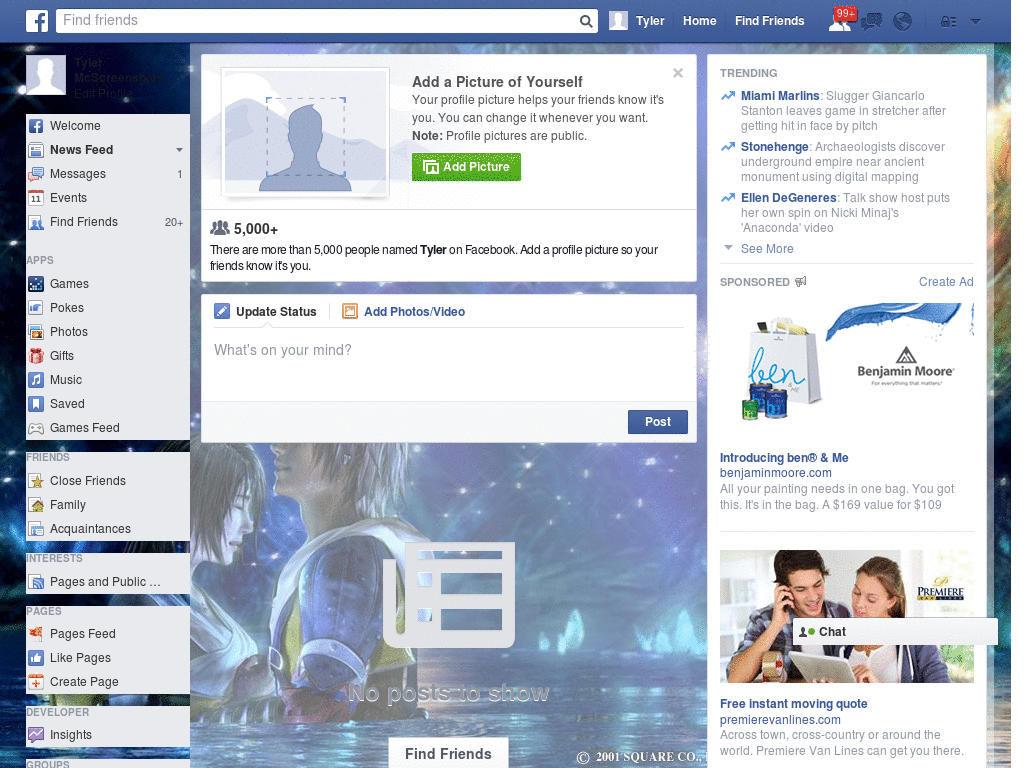The width and height of the screenshot is (1024, 768).
Task: Click Create Page plus icon
Action: click(36, 682)
